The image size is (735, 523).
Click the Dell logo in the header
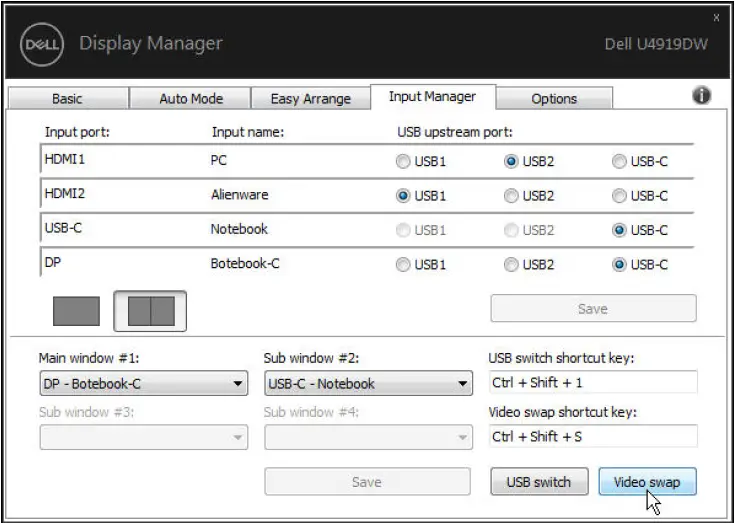42,45
